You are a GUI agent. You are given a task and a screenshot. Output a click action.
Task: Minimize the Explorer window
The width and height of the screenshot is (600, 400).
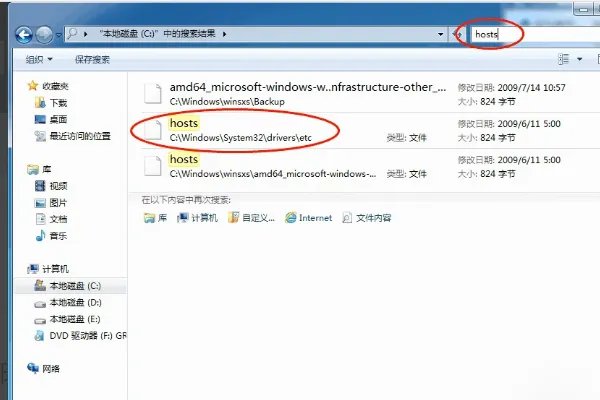pyautogui.click(x=584, y=9)
